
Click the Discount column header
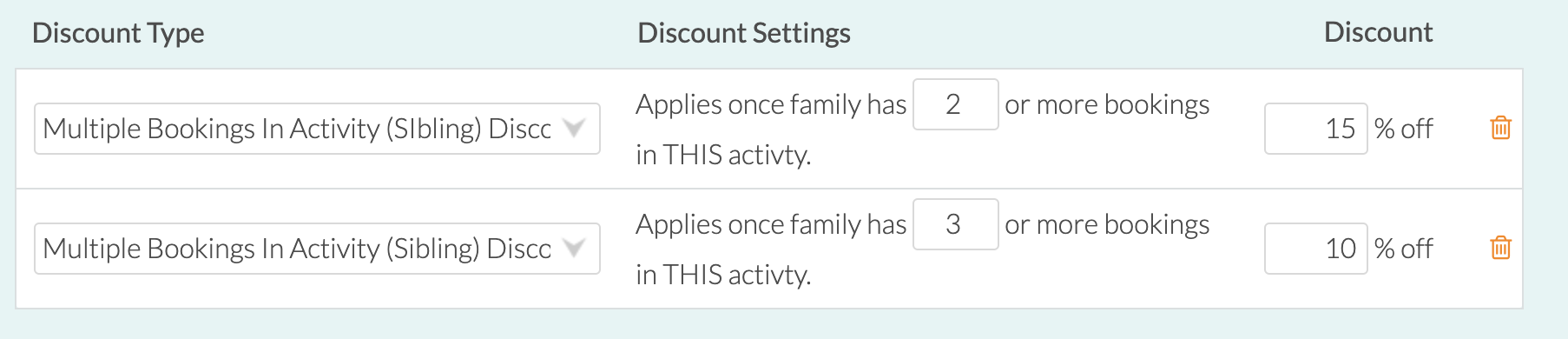coord(1378,33)
